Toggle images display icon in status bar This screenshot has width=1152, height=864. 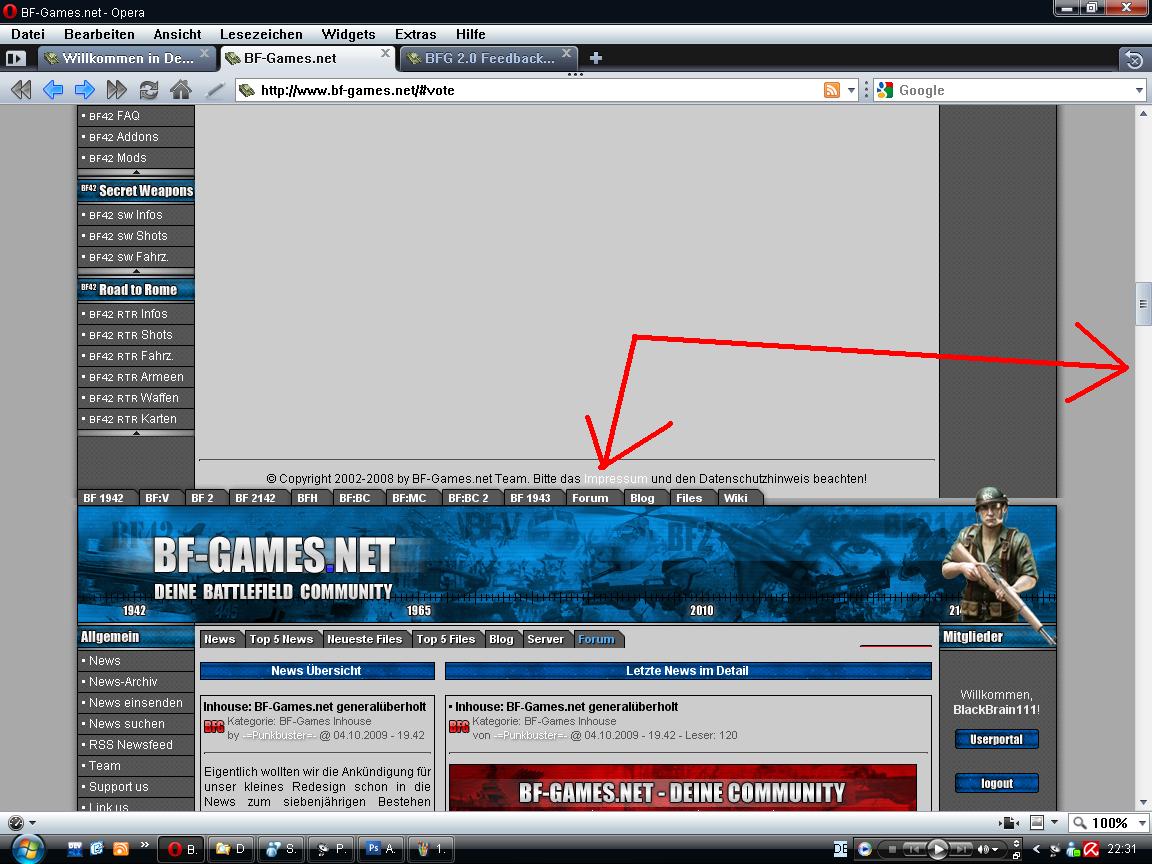1037,822
